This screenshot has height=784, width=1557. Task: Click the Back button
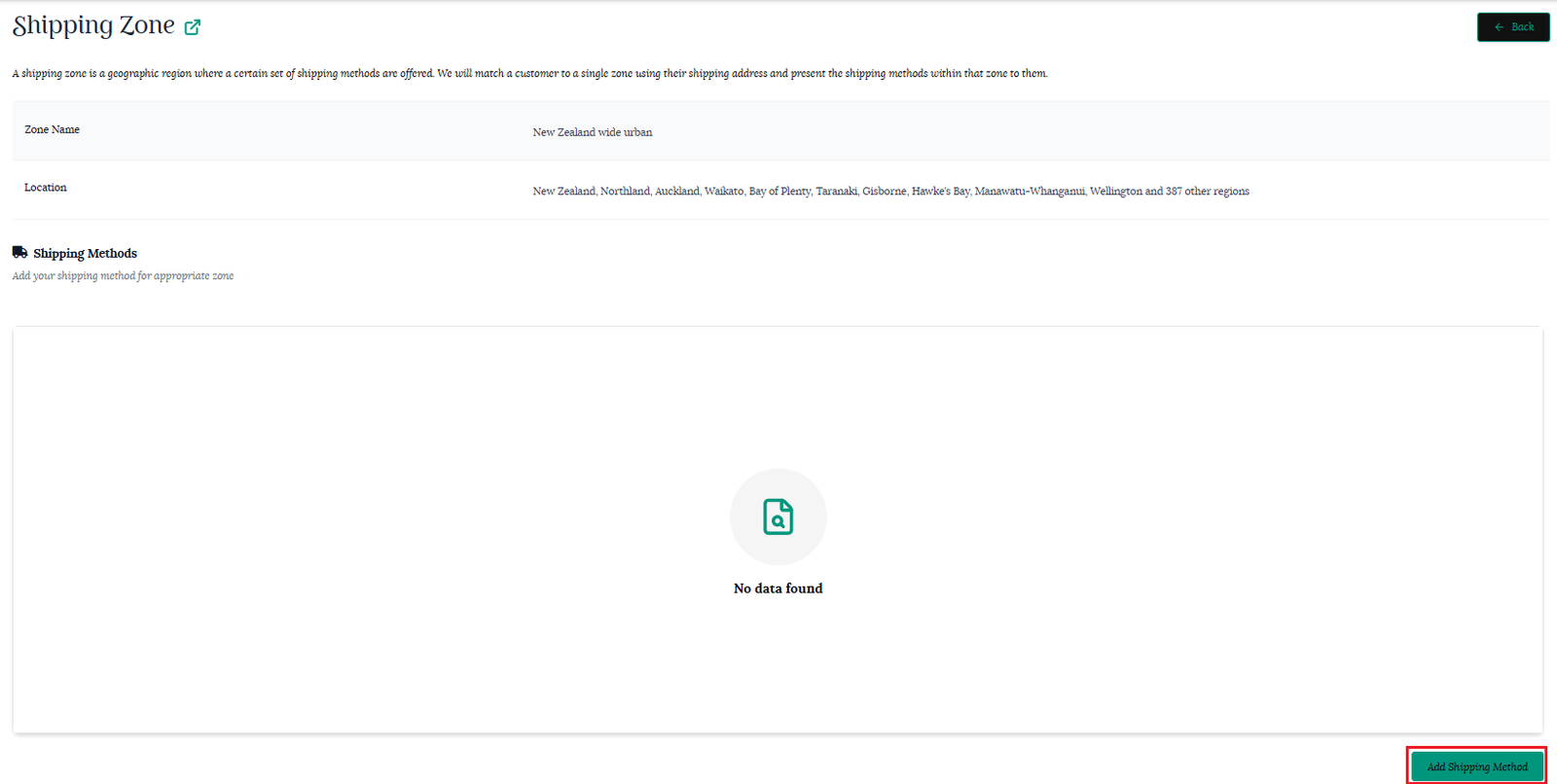(1513, 27)
